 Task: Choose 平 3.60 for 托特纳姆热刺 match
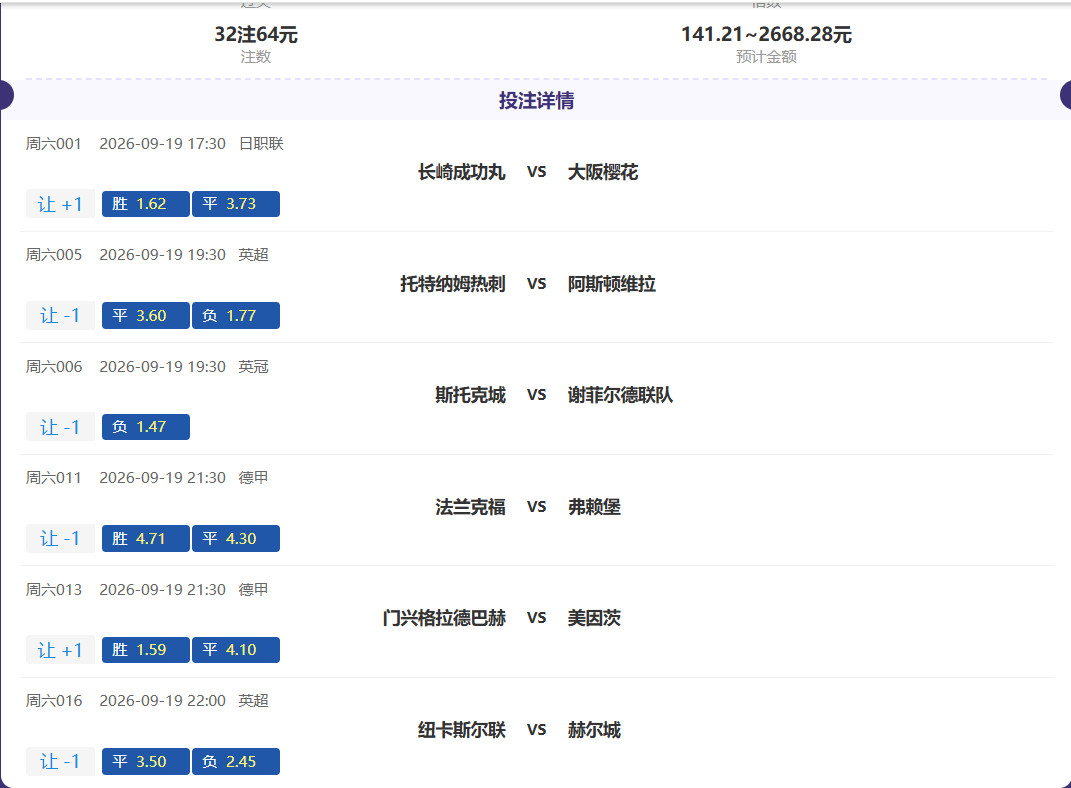click(145, 315)
